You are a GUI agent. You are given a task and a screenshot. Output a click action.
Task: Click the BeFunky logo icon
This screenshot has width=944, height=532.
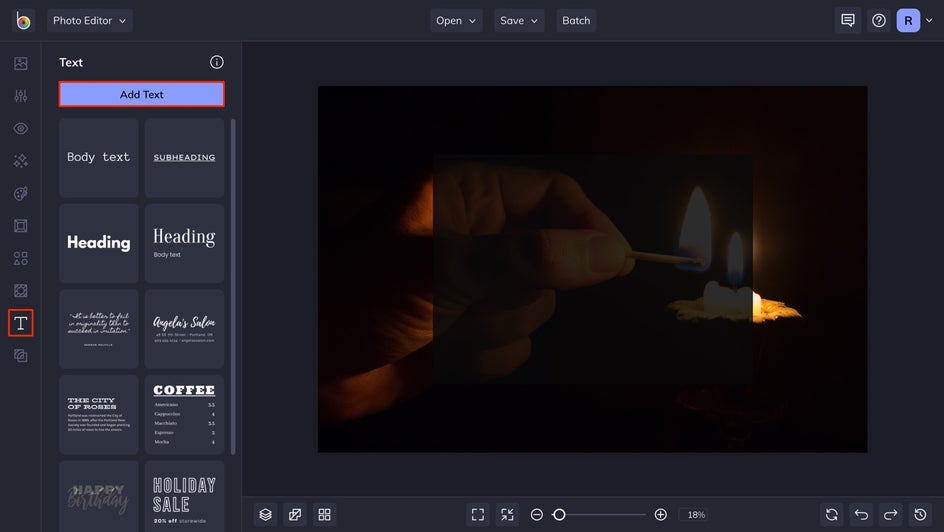pos(23,20)
